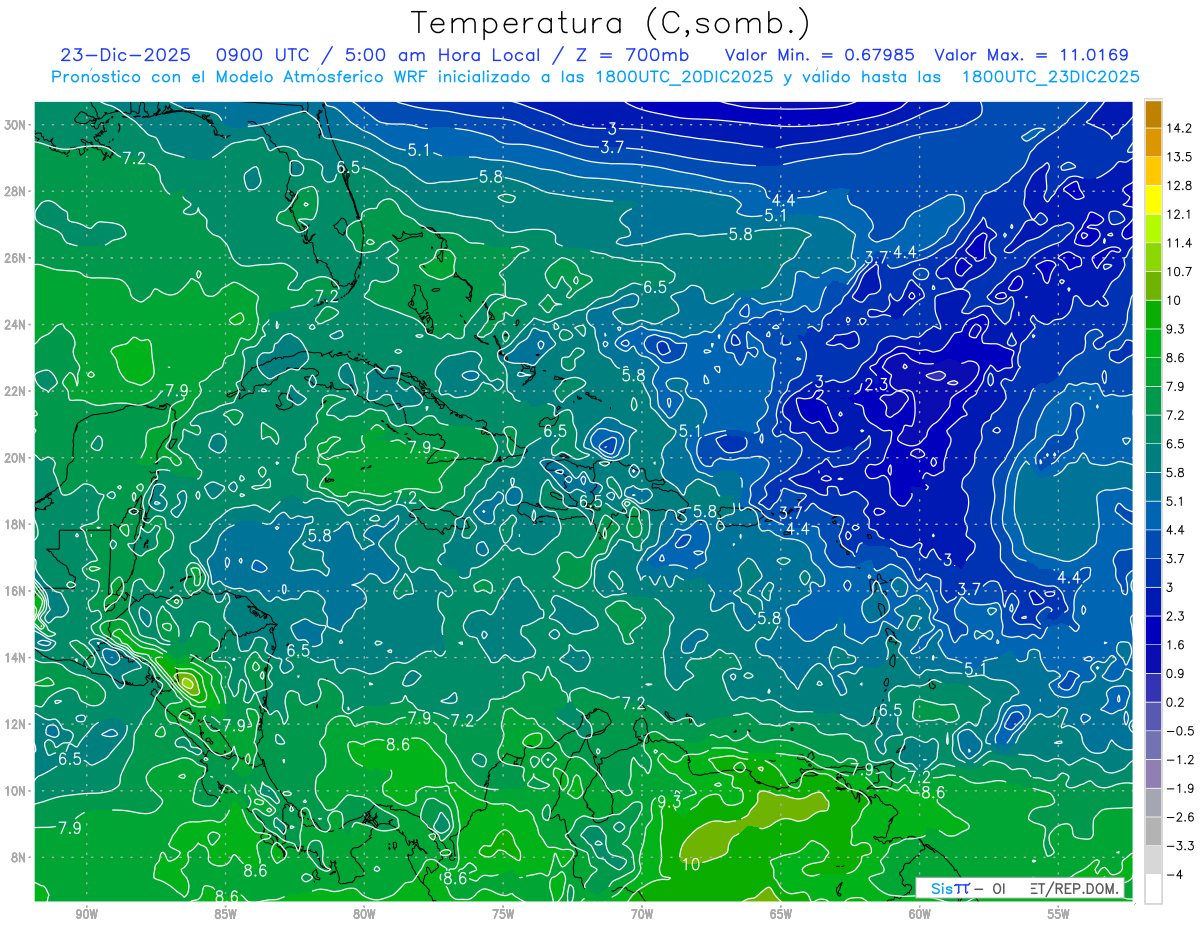The image size is (1200, 927).
Task: Click the color bar label "10.7"
Action: click(1178, 272)
